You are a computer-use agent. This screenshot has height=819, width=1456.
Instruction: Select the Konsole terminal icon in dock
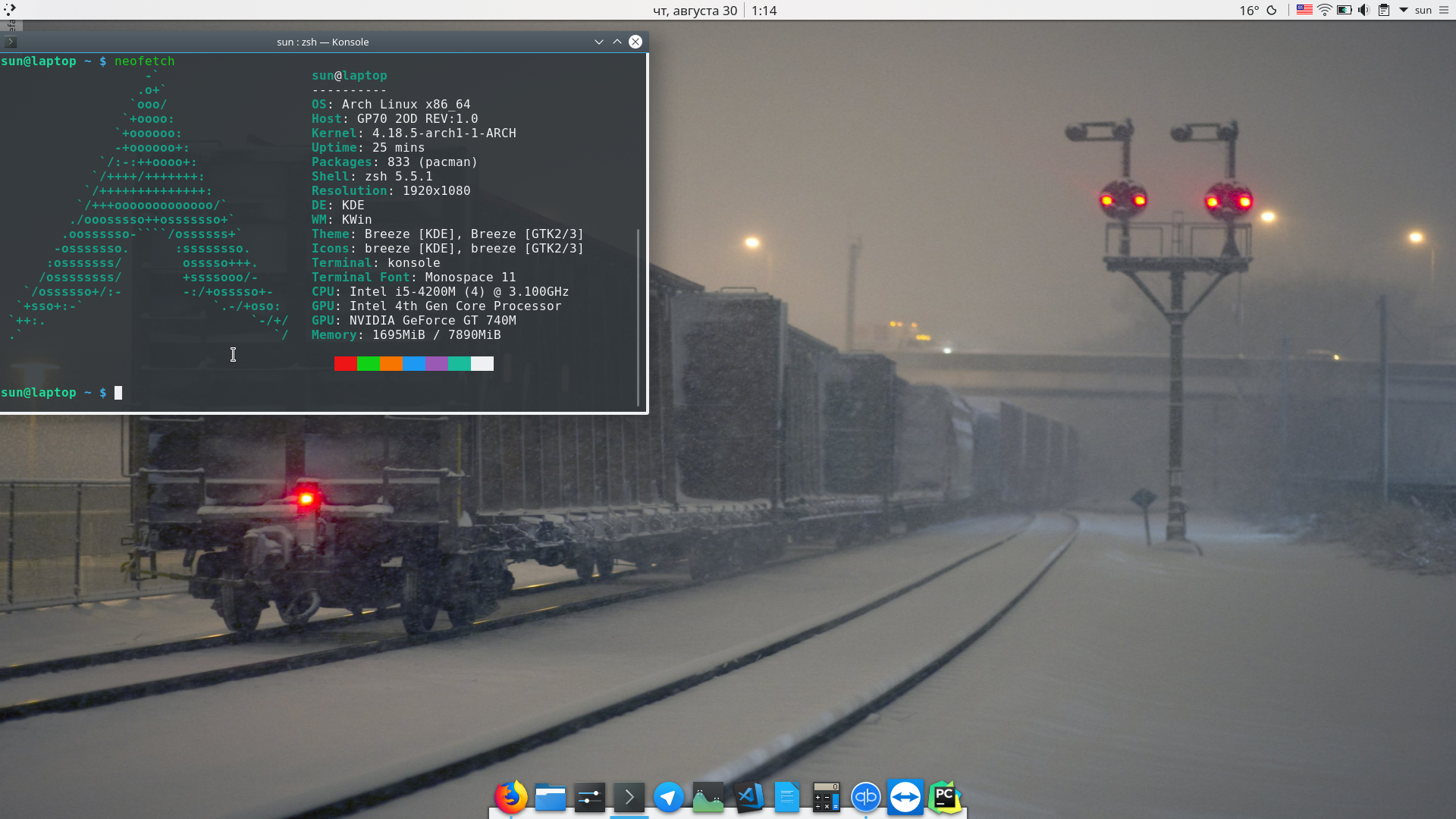[629, 797]
